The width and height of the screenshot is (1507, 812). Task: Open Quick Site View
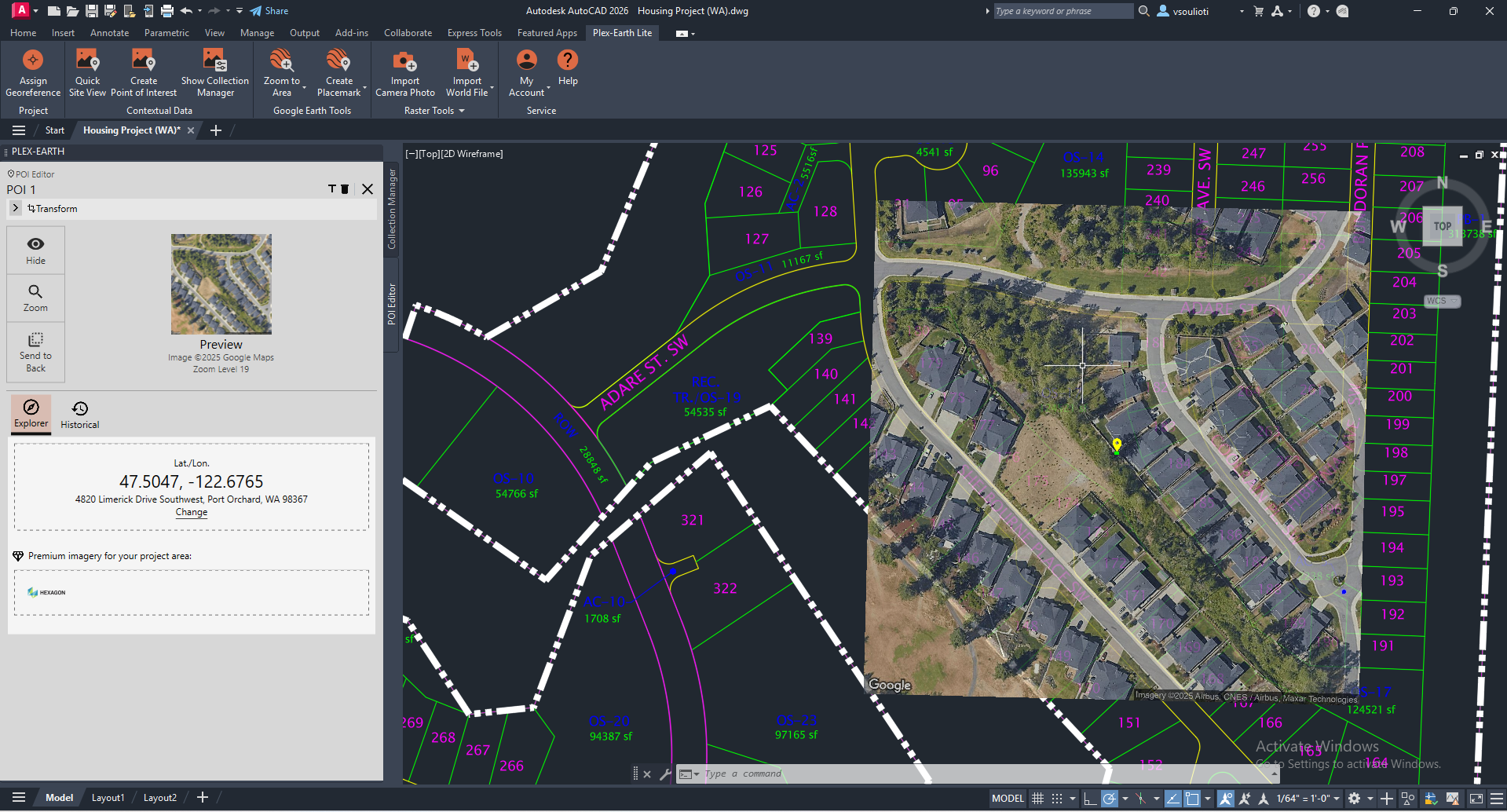tap(87, 73)
